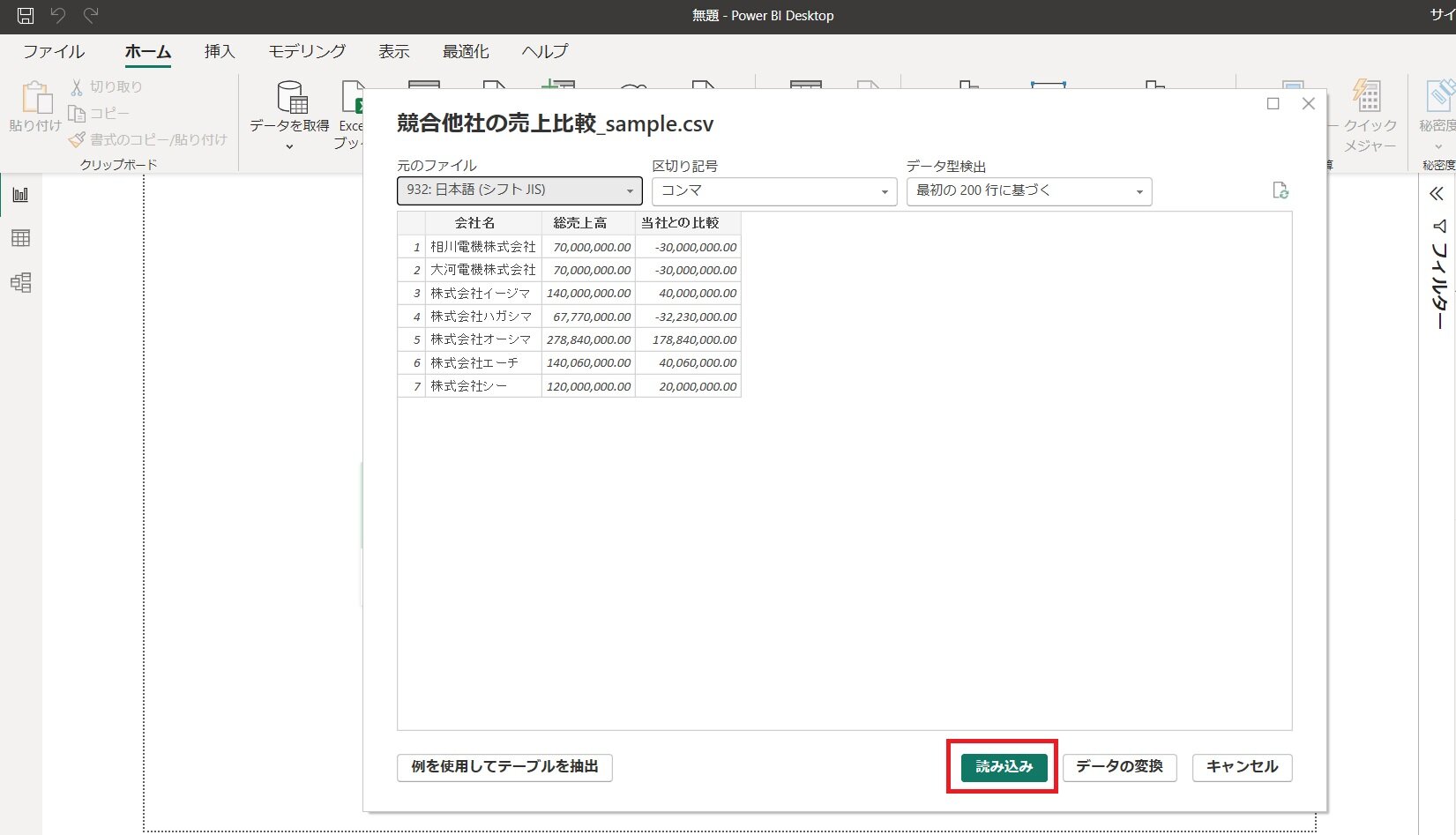Open 元のファイル encoding dropdown
This screenshot has height=835, width=1456.
coord(519,190)
